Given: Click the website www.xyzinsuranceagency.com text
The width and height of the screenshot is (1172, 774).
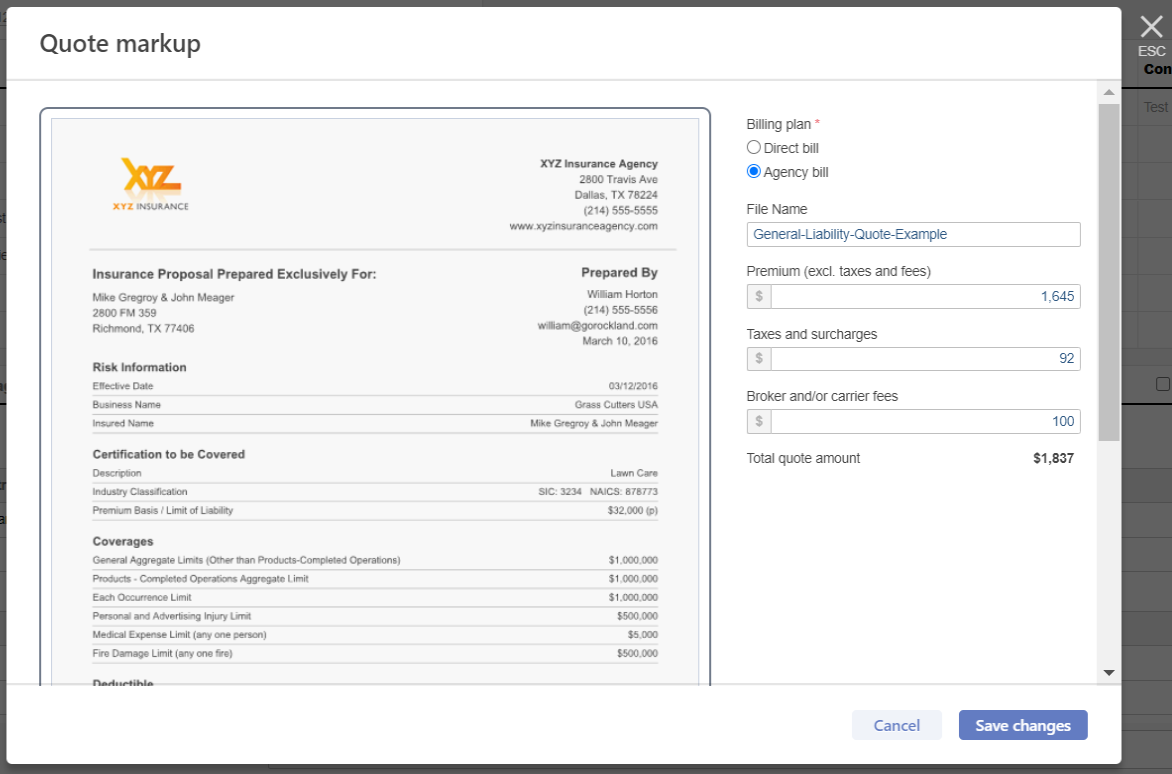Looking at the screenshot, I should (584, 226).
